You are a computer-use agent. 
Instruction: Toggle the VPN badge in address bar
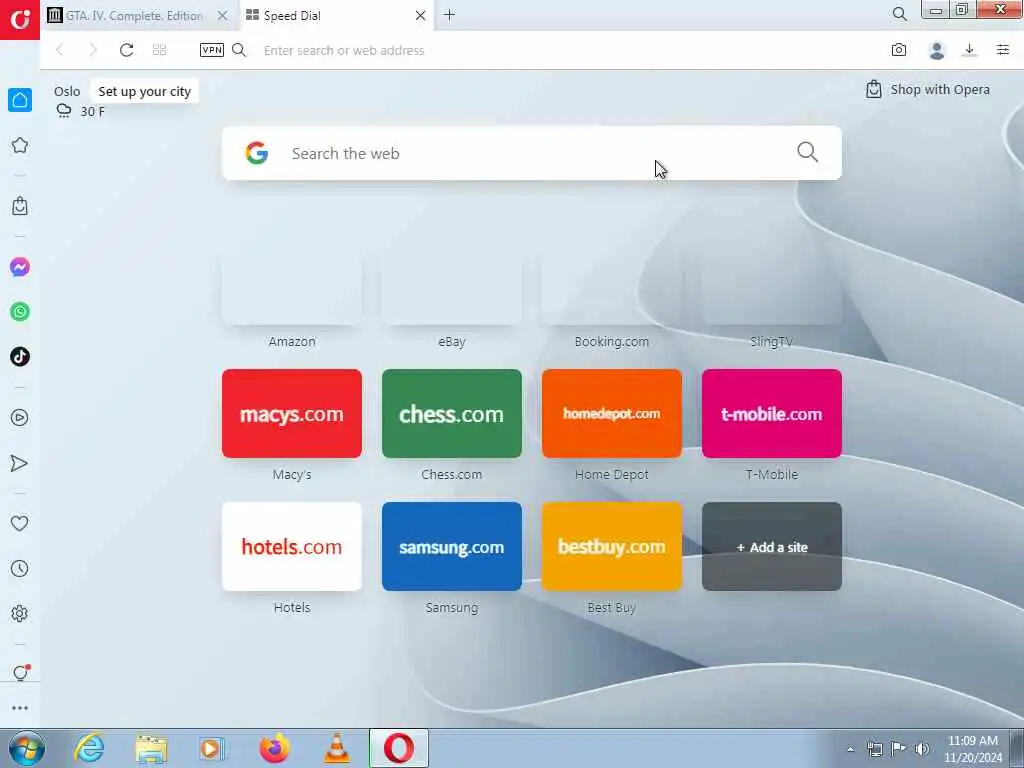212,50
